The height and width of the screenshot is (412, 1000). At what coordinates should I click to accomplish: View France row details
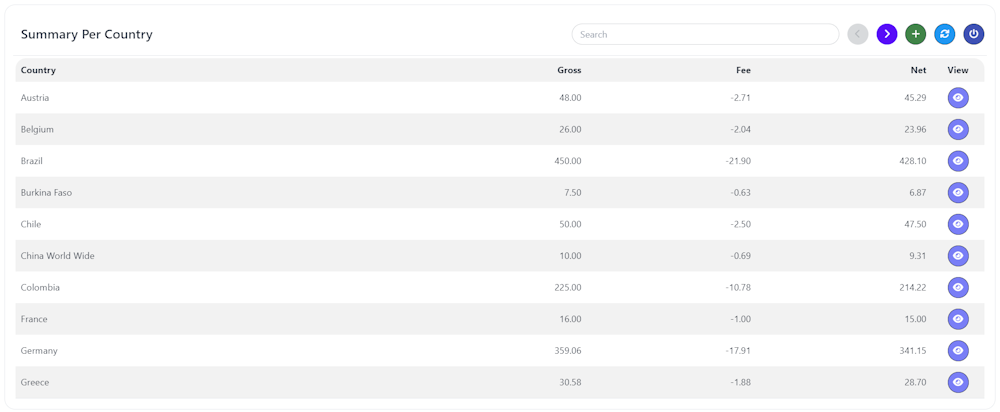point(958,319)
